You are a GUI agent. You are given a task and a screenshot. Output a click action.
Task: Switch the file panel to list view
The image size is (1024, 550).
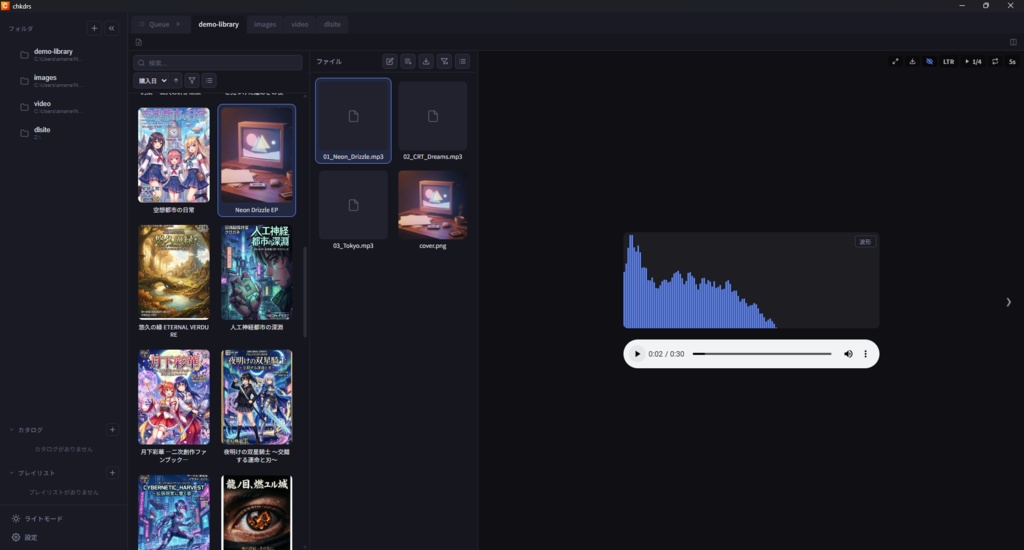(462, 61)
